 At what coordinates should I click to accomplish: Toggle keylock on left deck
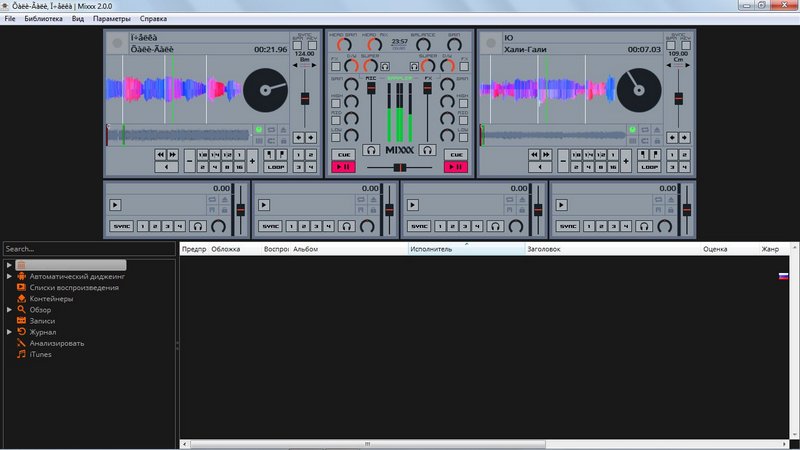tap(284, 140)
